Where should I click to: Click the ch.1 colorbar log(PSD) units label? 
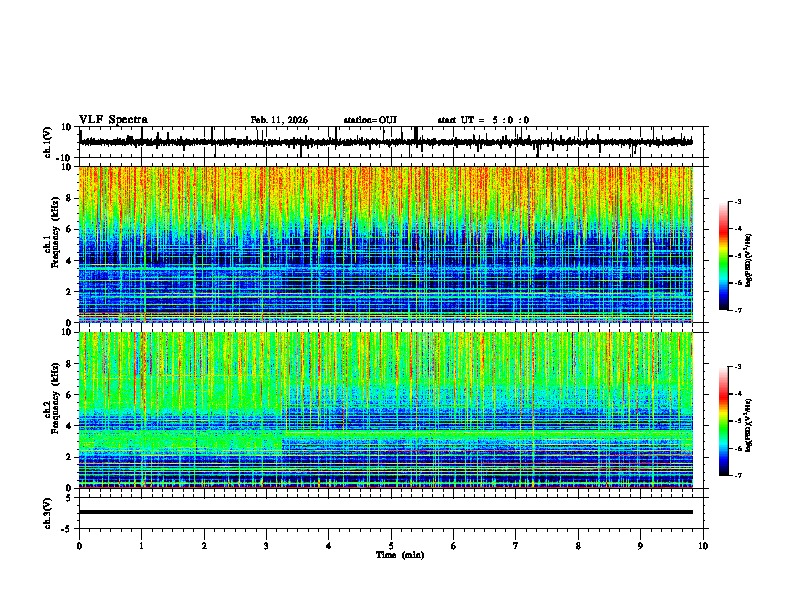(x=749, y=260)
